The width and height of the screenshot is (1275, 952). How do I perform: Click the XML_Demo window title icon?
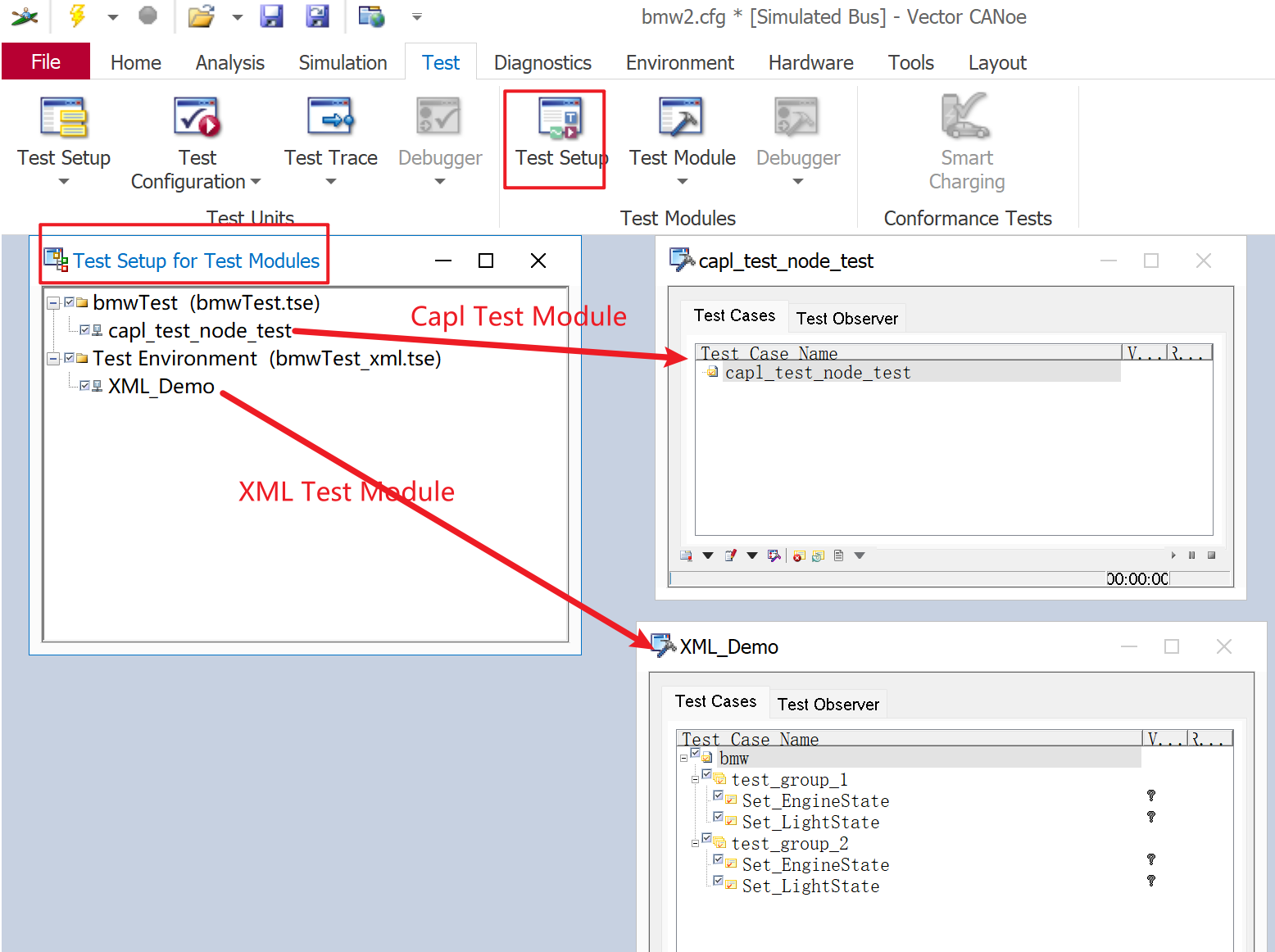pyautogui.click(x=663, y=646)
